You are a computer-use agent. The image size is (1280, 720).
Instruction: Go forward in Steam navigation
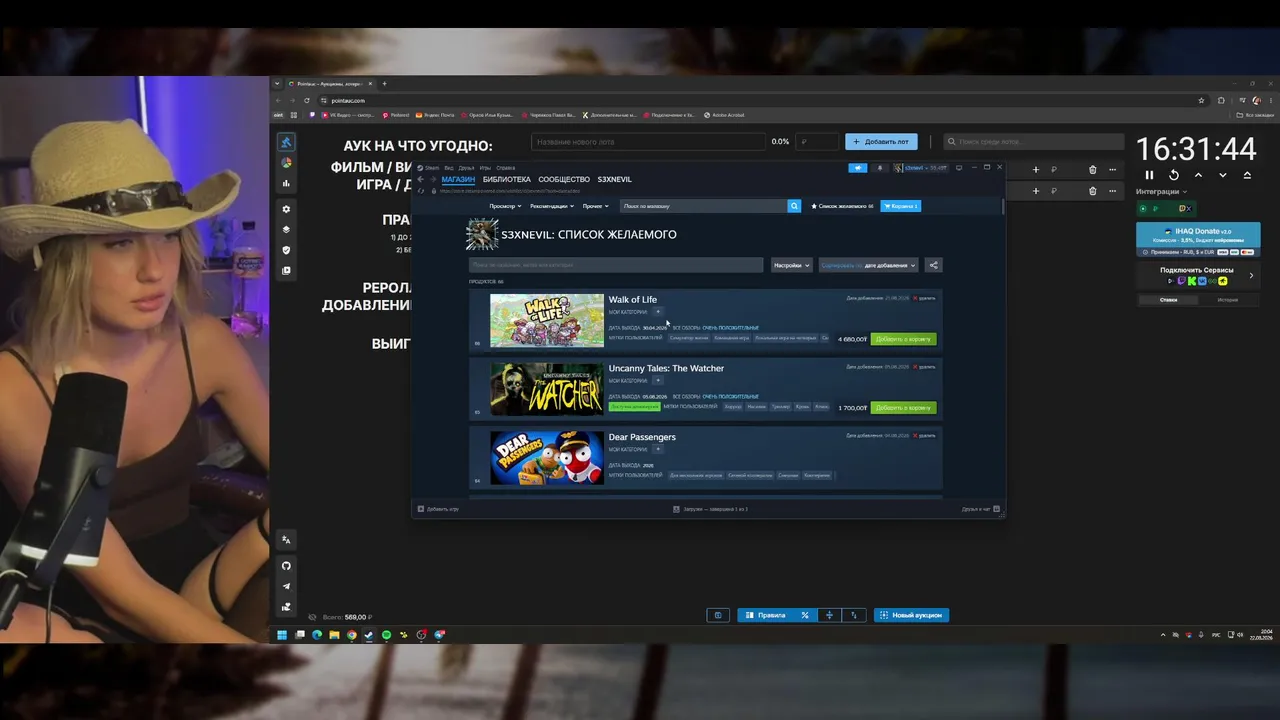point(433,180)
